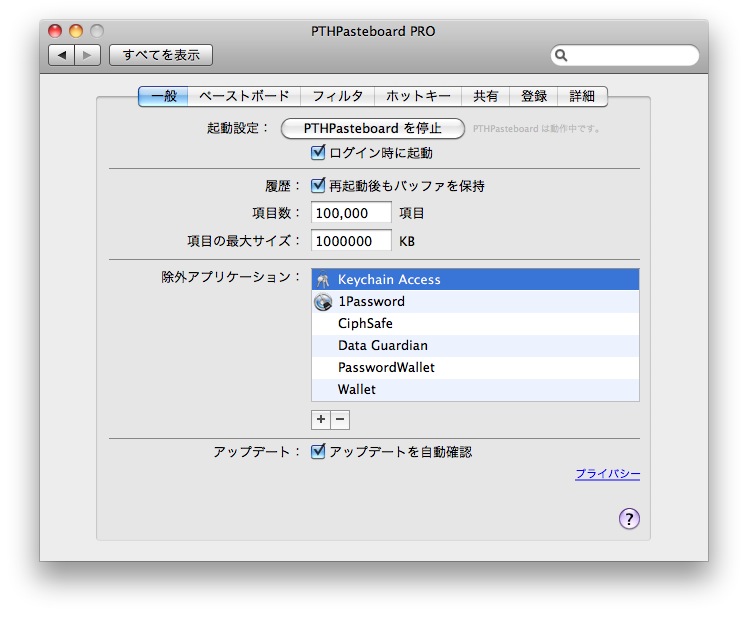Click the purple help question mark button

[x=629, y=518]
